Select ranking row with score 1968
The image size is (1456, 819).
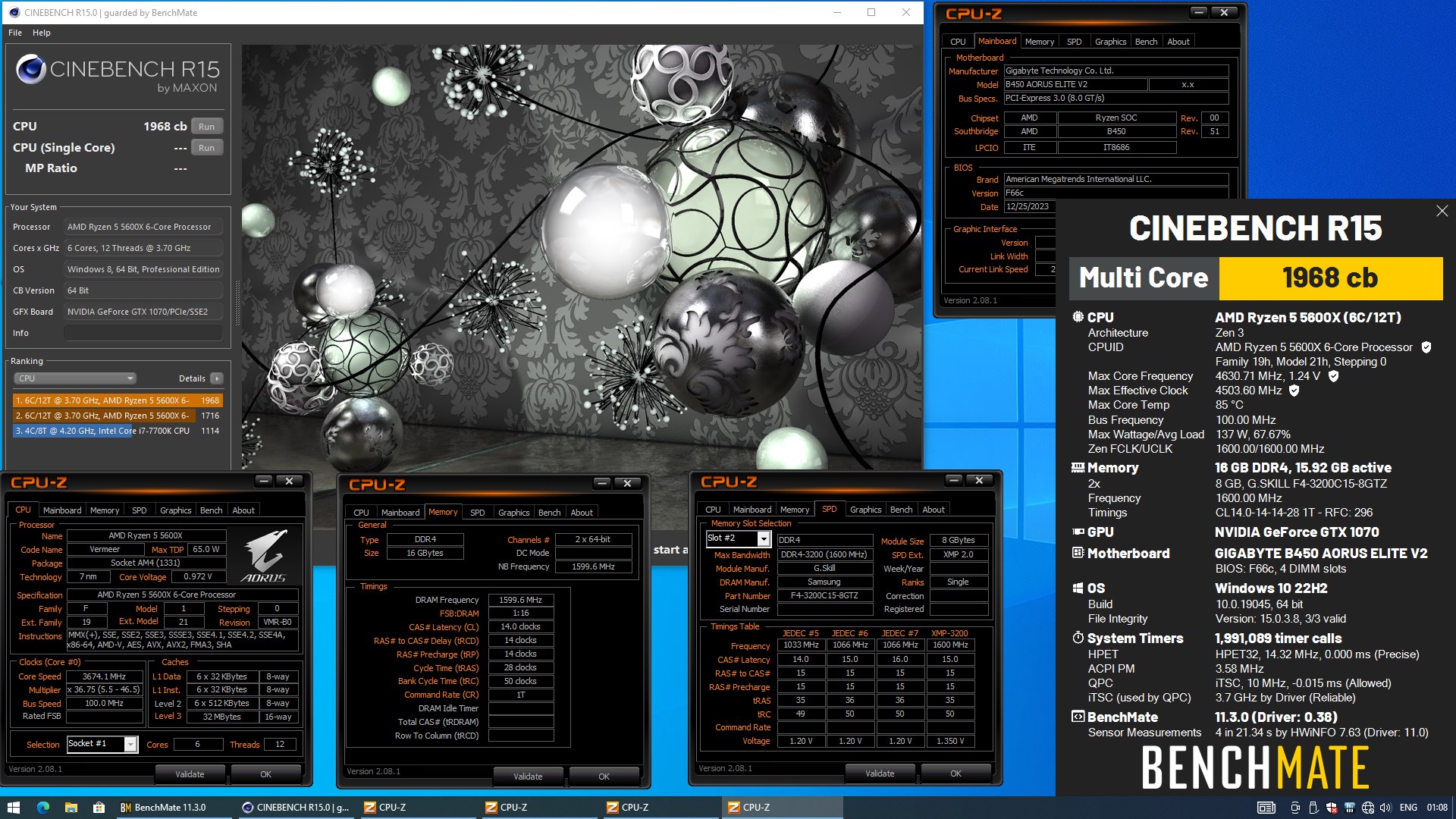[x=118, y=400]
